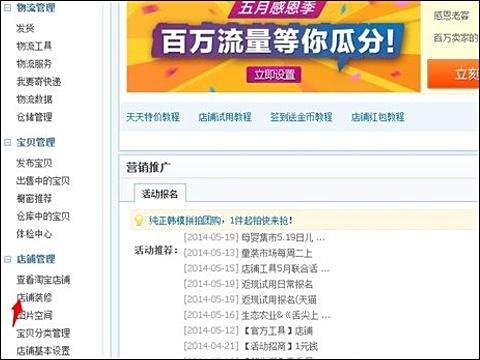Open 图片空间 link
The height and width of the screenshot is (360, 480).
point(34,315)
